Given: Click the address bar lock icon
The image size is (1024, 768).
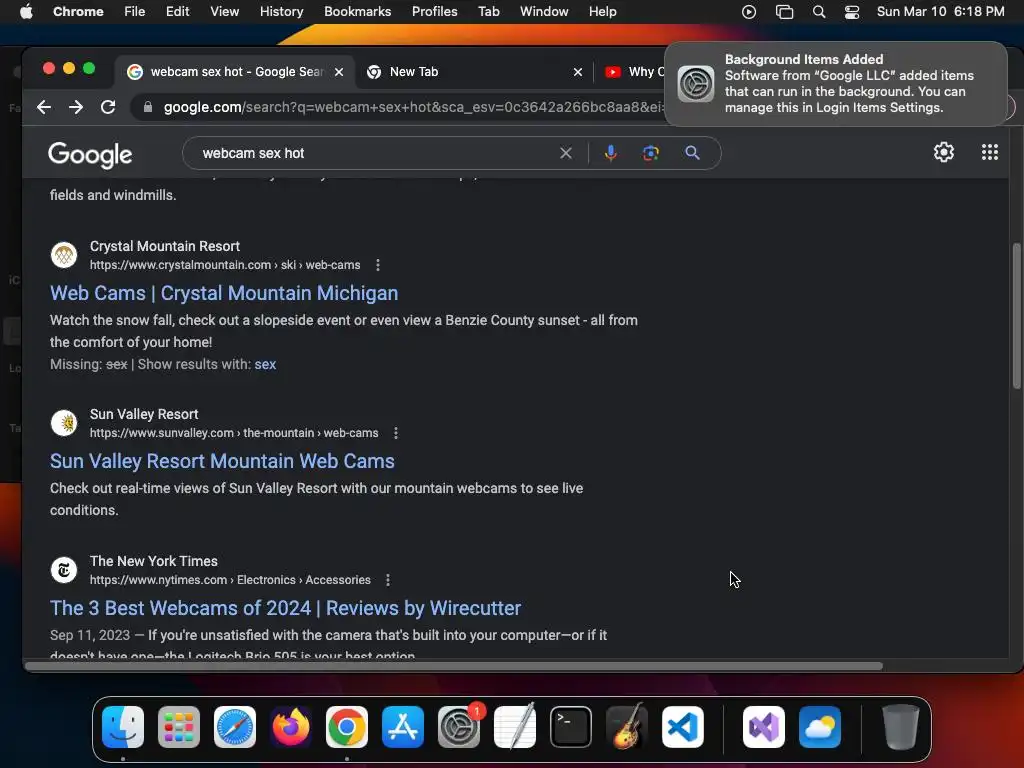Looking at the screenshot, I should pos(148,107).
